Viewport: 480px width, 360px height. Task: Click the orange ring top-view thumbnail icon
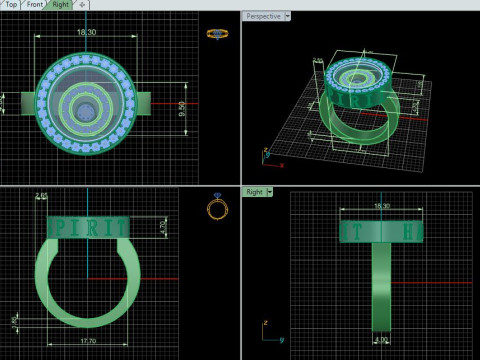(217, 34)
